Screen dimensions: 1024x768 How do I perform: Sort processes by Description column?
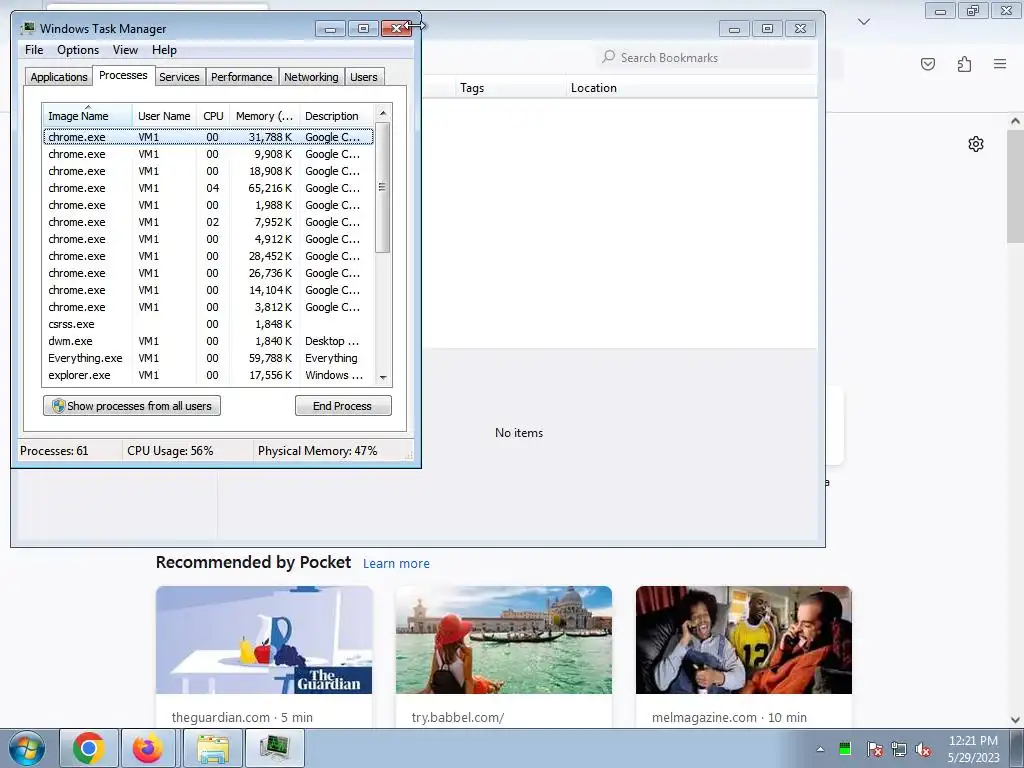(336, 116)
